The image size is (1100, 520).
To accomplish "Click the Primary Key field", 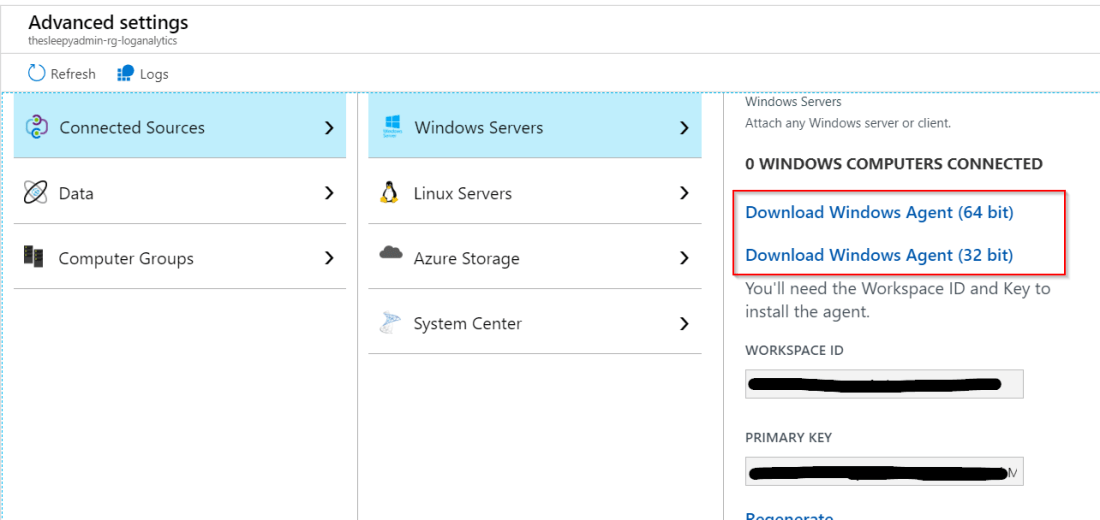I will click(884, 471).
